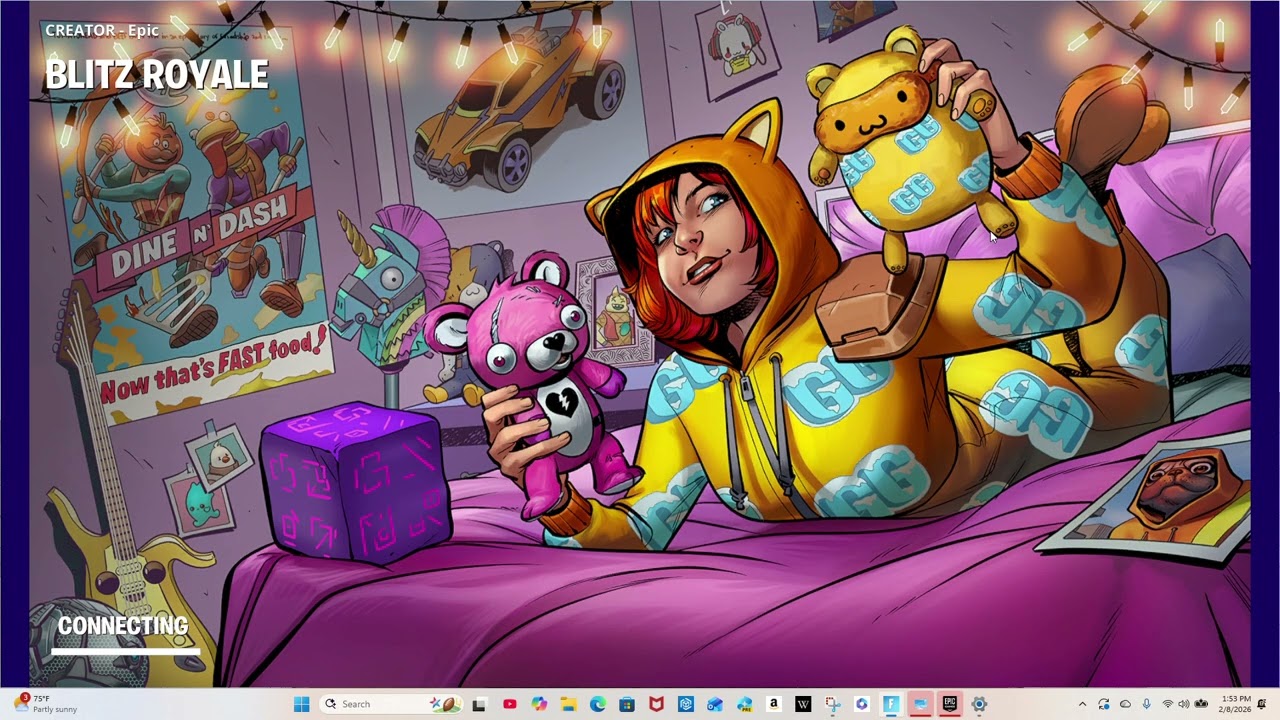
Task: Open the Settings gear in taskbar
Action: (979, 704)
